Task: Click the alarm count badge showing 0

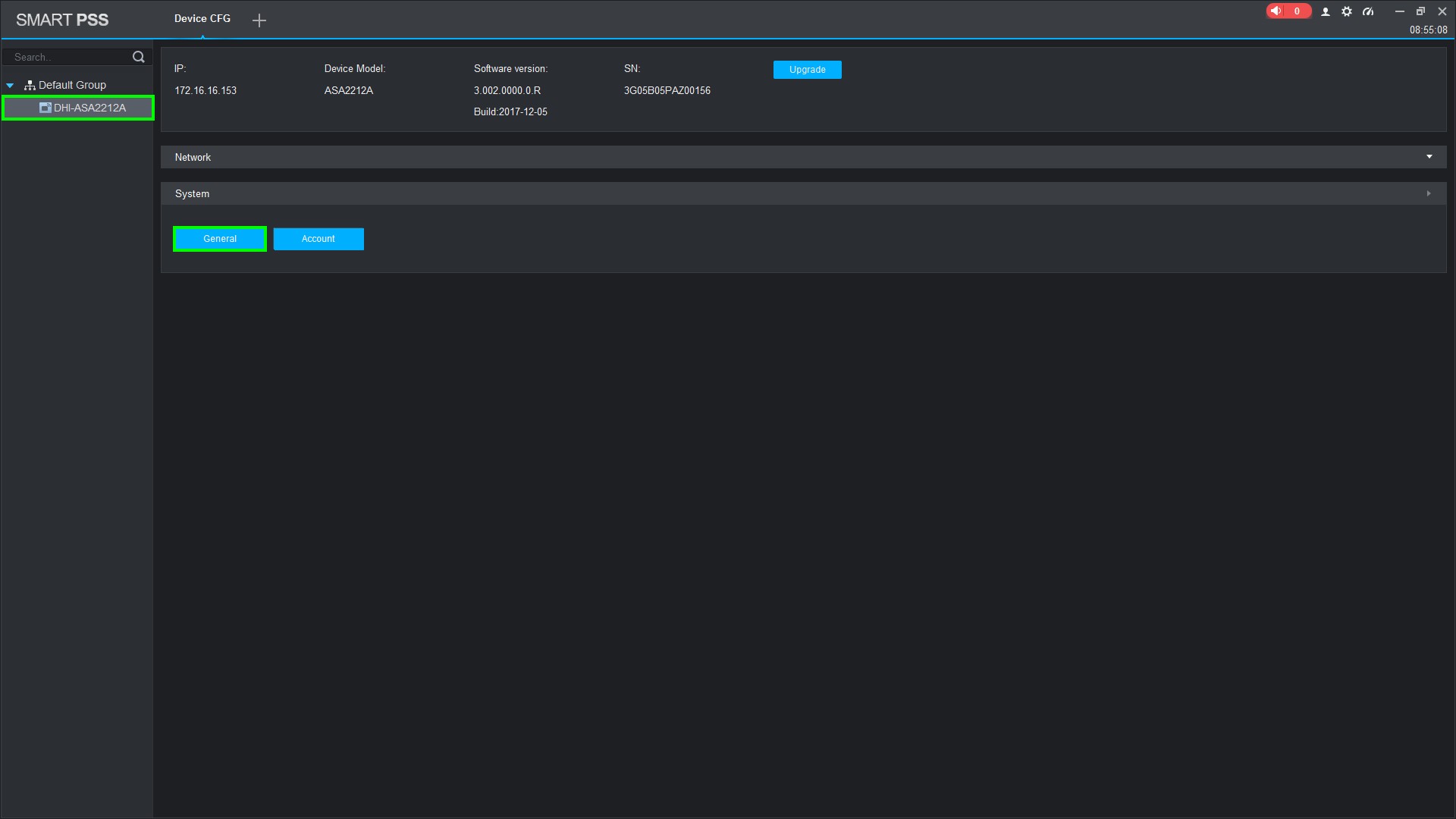Action: (x=1297, y=11)
